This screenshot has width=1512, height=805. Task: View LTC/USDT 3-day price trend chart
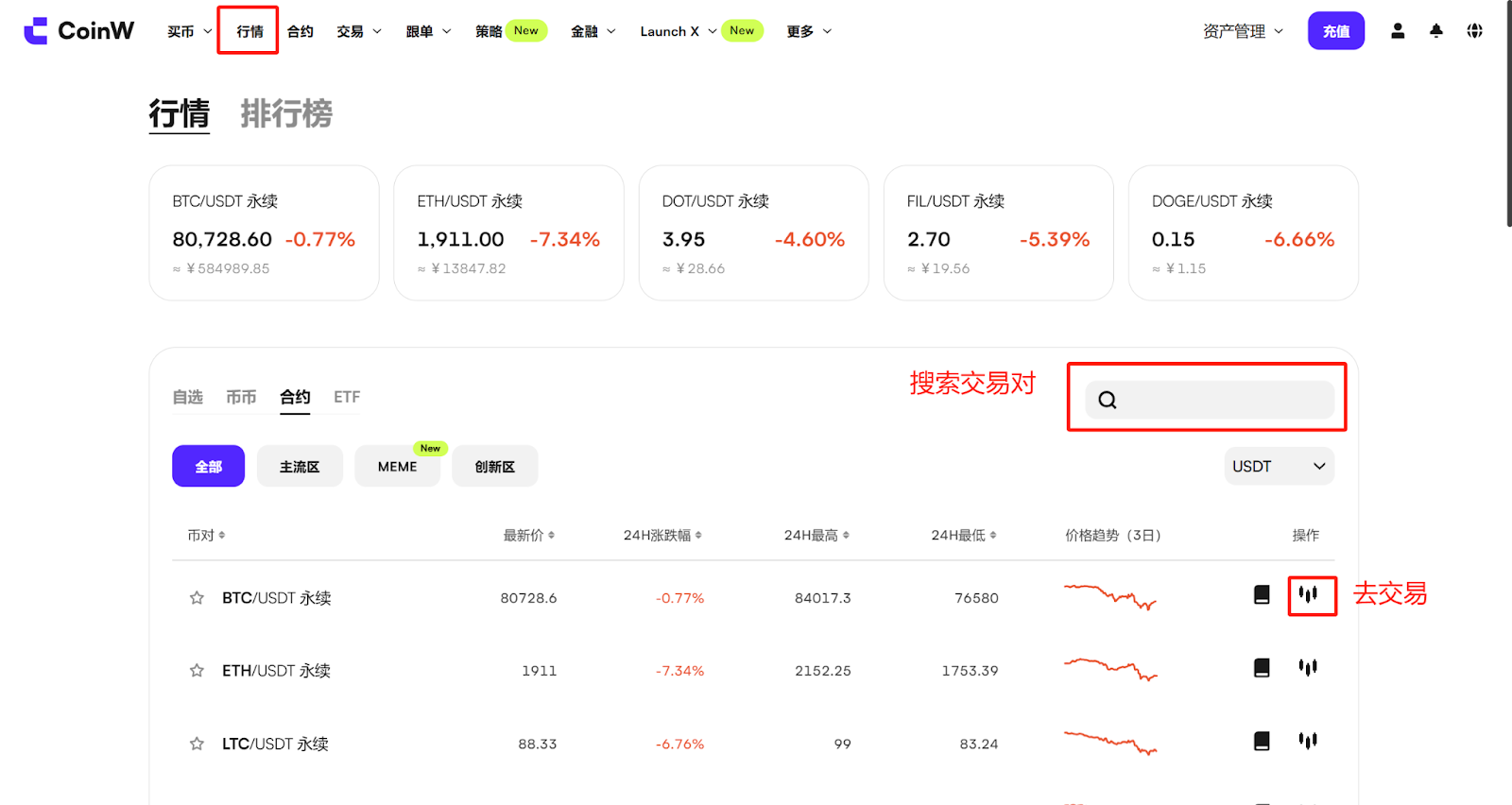(1110, 743)
